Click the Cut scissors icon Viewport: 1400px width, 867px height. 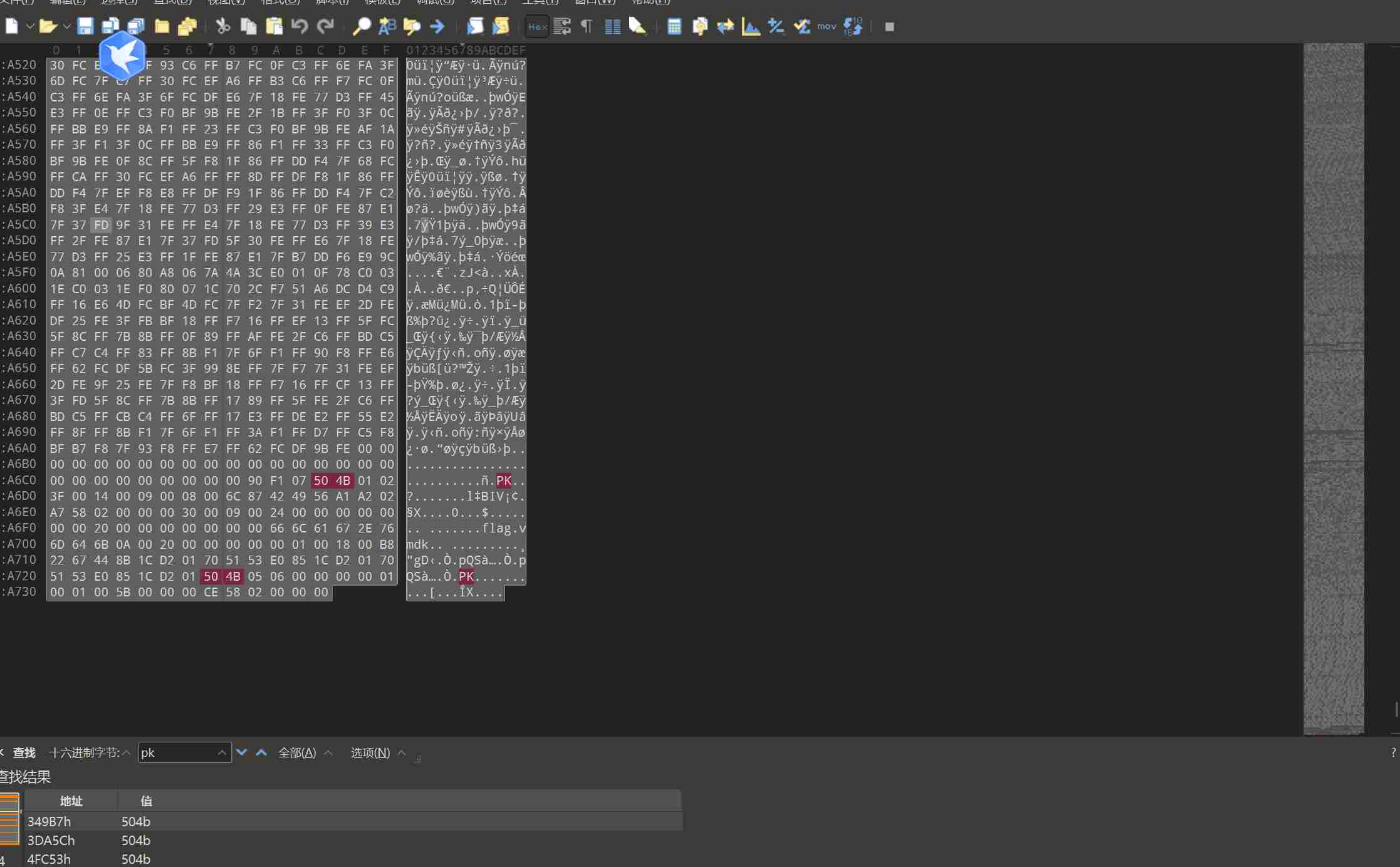point(222,26)
